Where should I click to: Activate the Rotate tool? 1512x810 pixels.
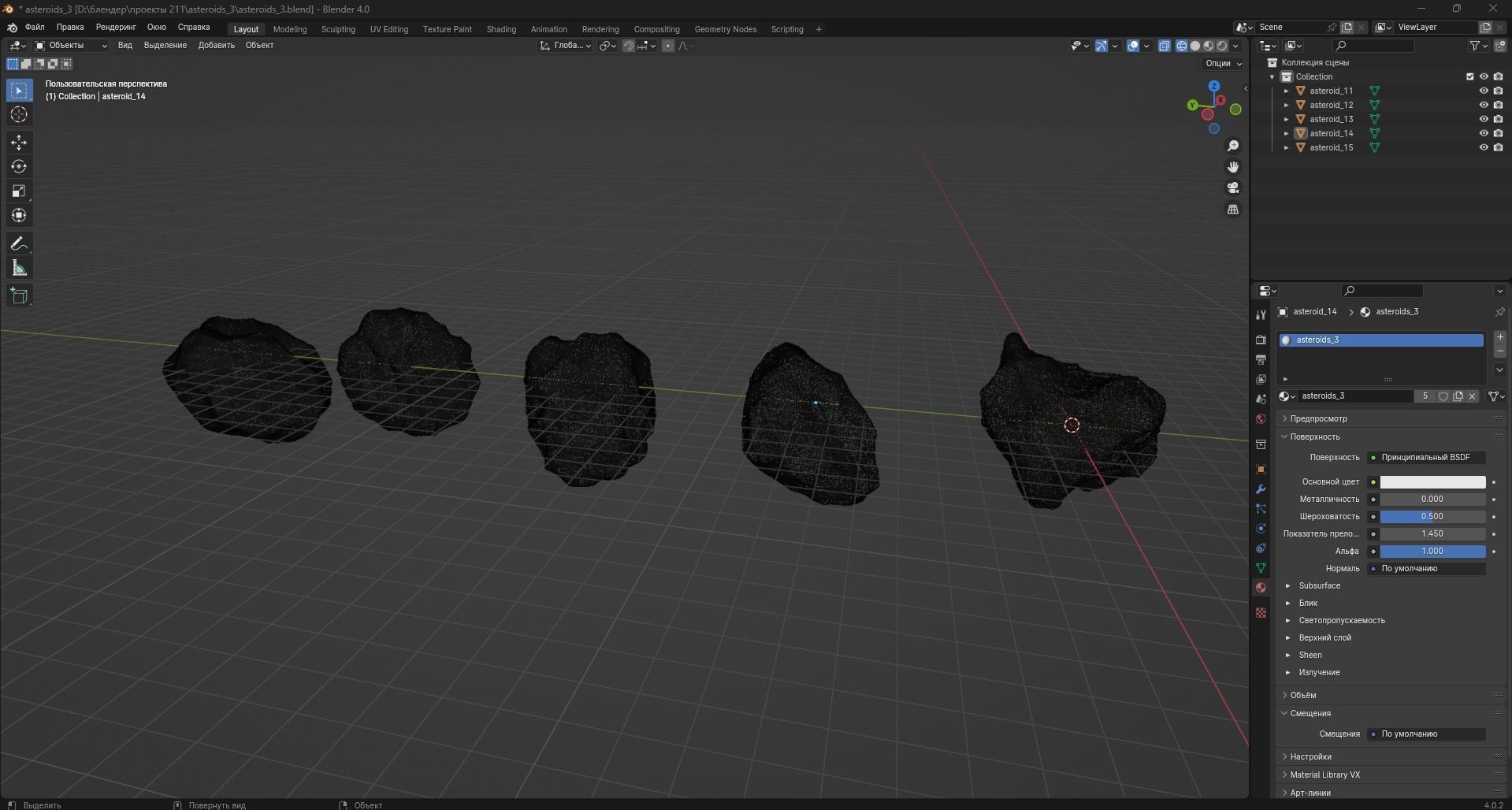point(19,167)
